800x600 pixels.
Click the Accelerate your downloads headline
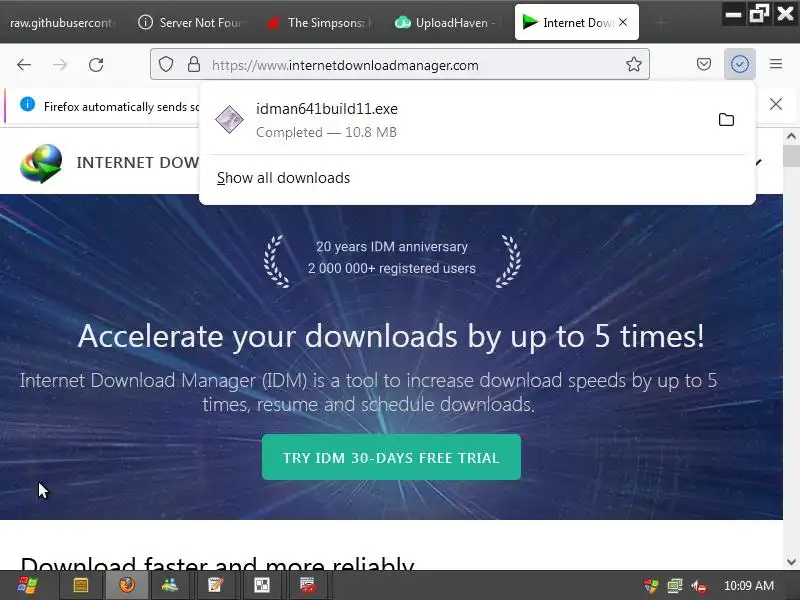(391, 336)
